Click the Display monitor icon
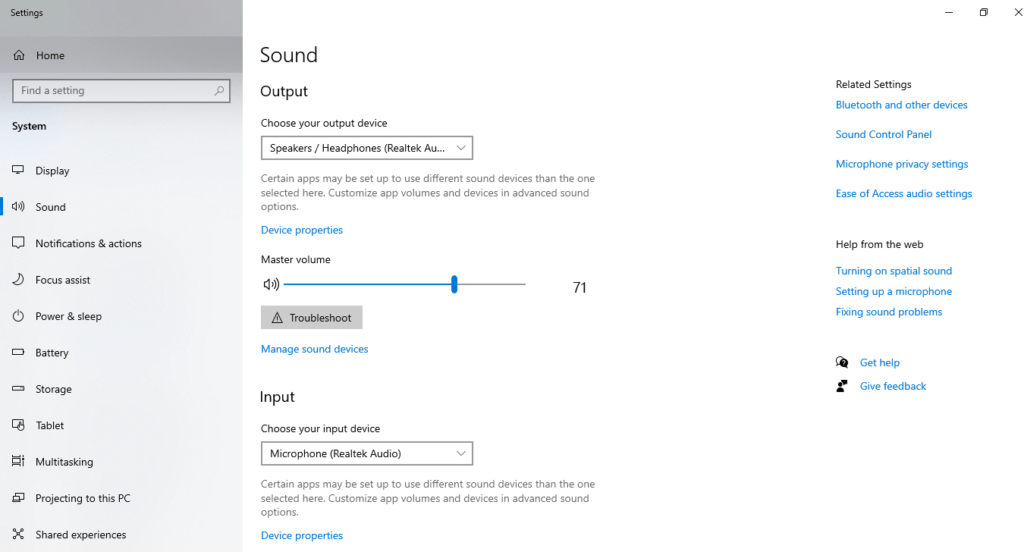Image resolution: width=1024 pixels, height=552 pixels. tap(18, 170)
